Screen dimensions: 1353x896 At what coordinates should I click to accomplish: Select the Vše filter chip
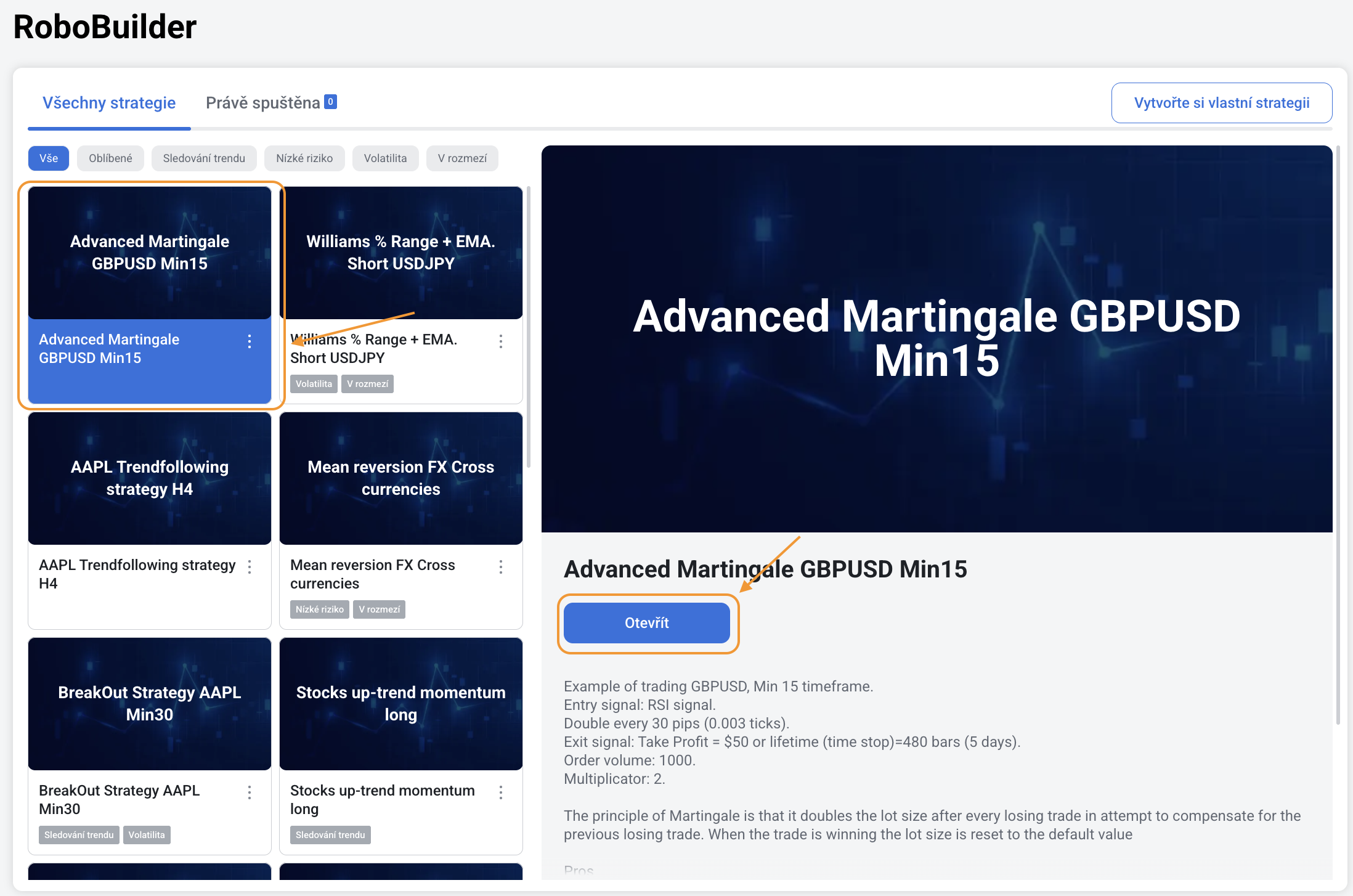click(x=49, y=158)
